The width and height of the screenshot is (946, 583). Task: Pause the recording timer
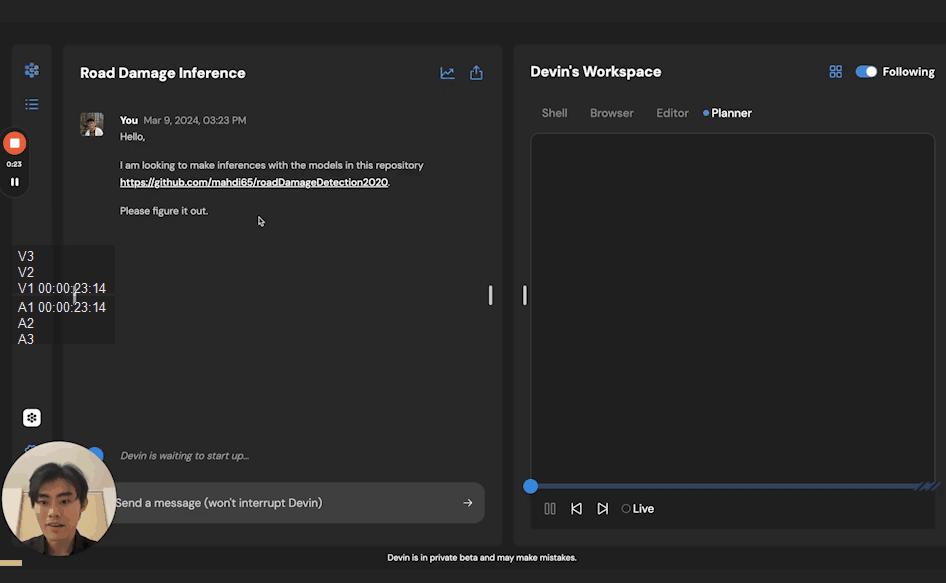pos(14,182)
